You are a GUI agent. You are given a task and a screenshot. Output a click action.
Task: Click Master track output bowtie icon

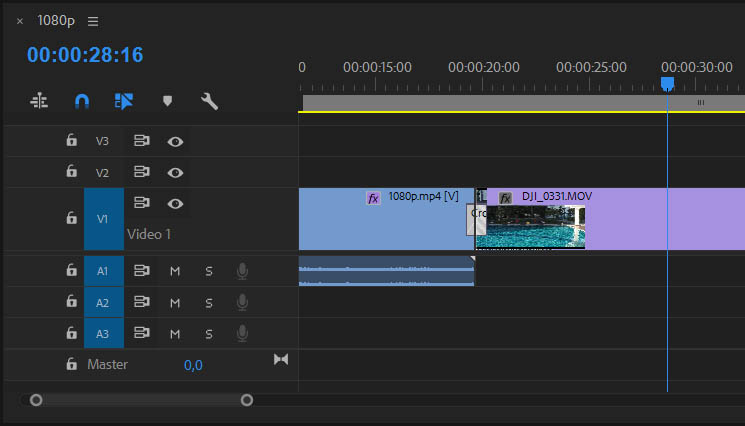tap(281, 360)
